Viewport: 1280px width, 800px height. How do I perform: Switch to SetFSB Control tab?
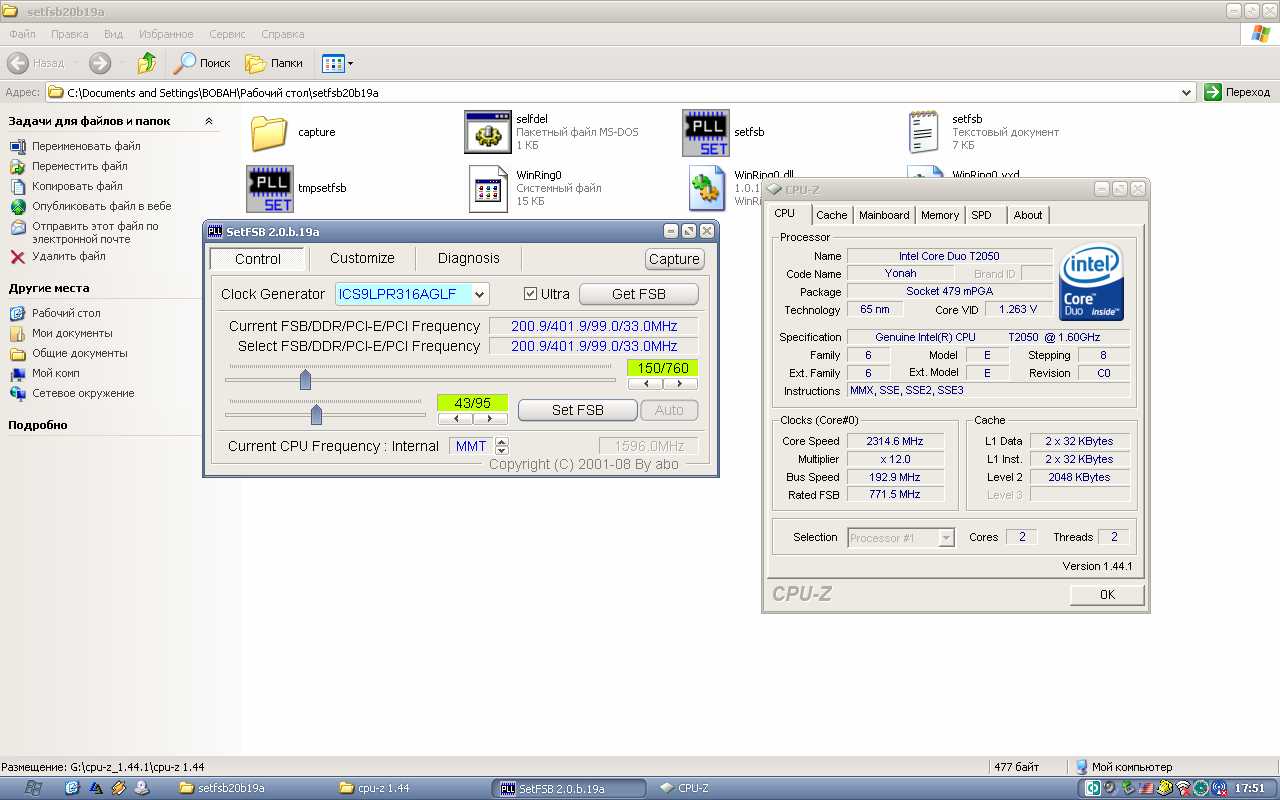tap(258, 258)
